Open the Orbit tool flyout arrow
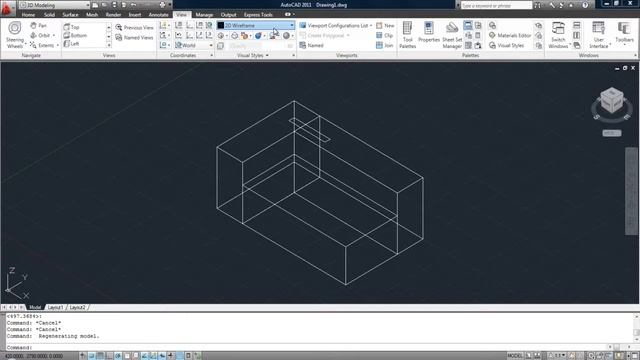Screen dimensions: 640x360 coord(53,36)
